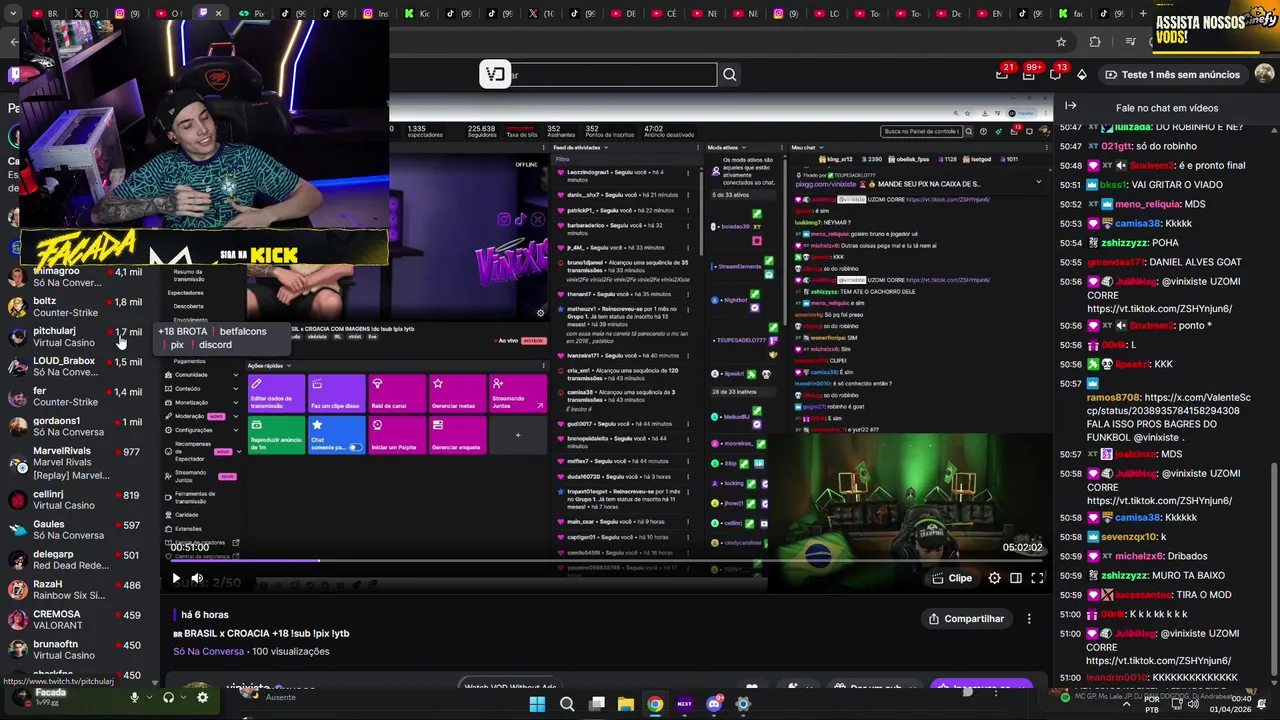This screenshot has width=1280, height=720.
Task: Open Discord user settings gear
Action: pos(202,698)
